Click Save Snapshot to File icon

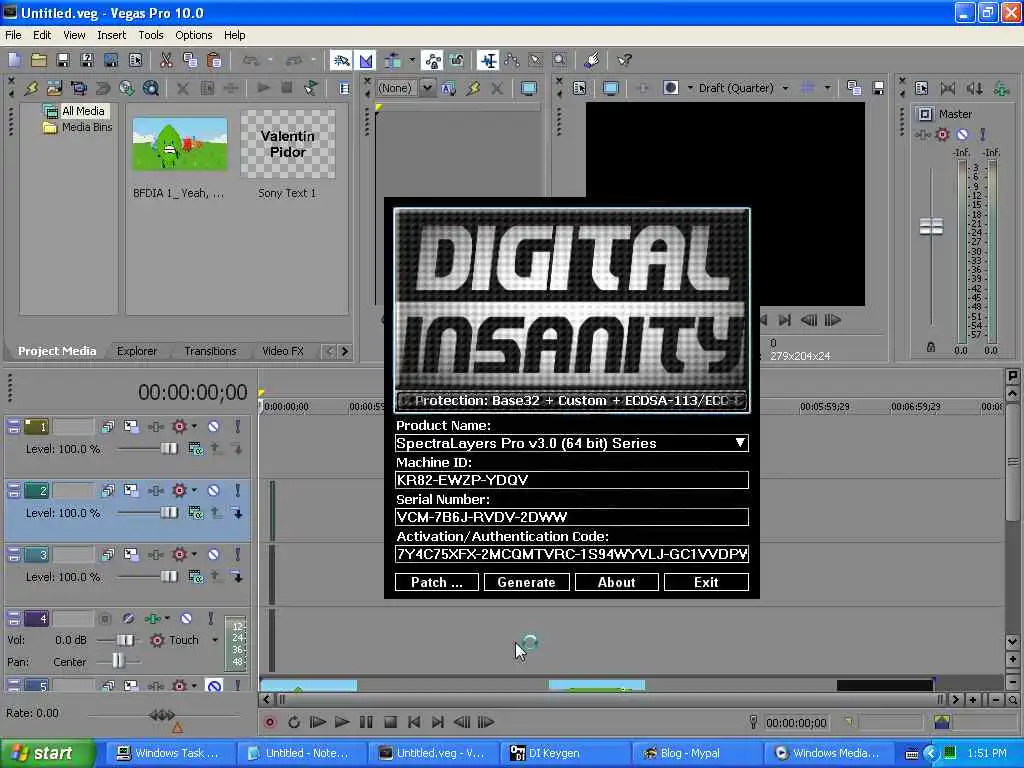[x=878, y=88]
